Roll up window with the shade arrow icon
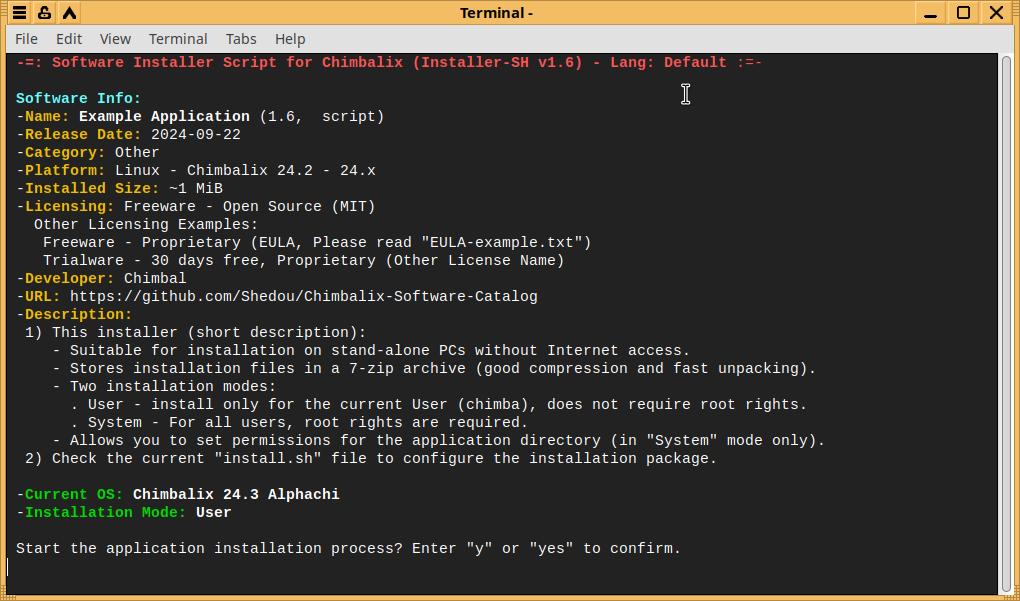The image size is (1020, 601). coord(69,13)
